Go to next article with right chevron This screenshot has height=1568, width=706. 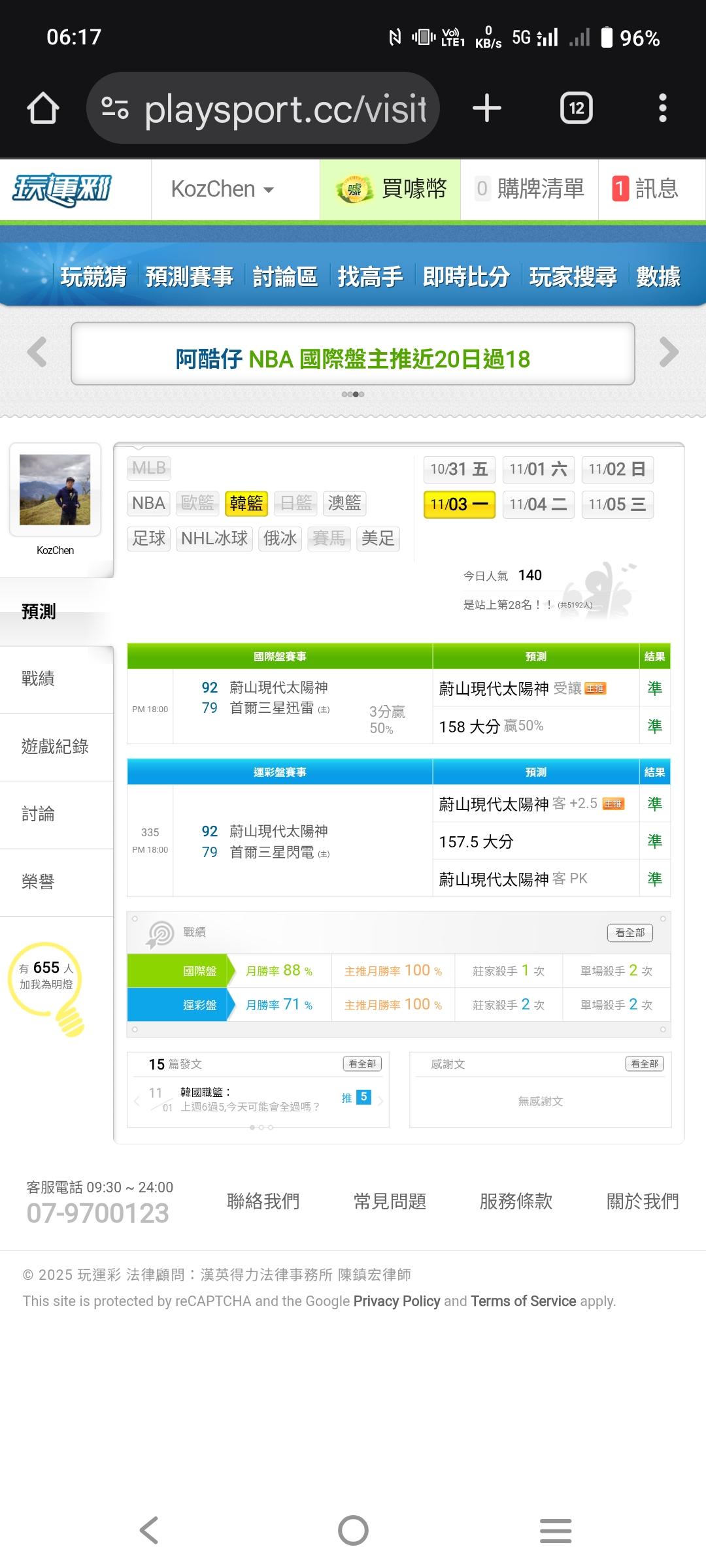click(380, 1101)
